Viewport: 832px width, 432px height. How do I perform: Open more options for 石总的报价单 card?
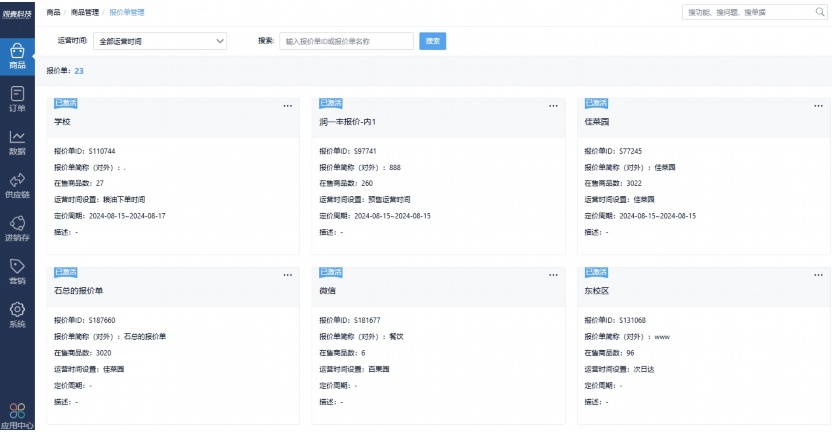[288, 275]
